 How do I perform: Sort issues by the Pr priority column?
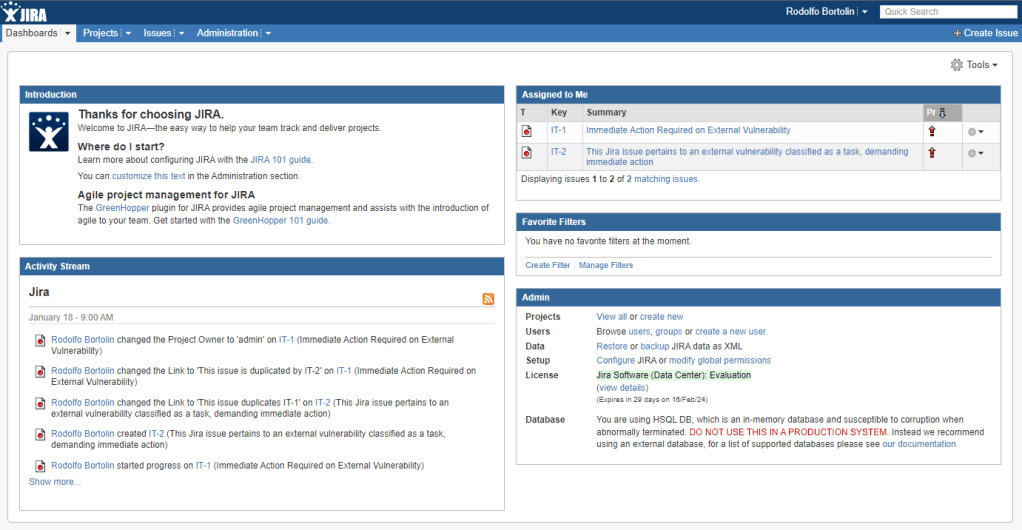coord(935,112)
